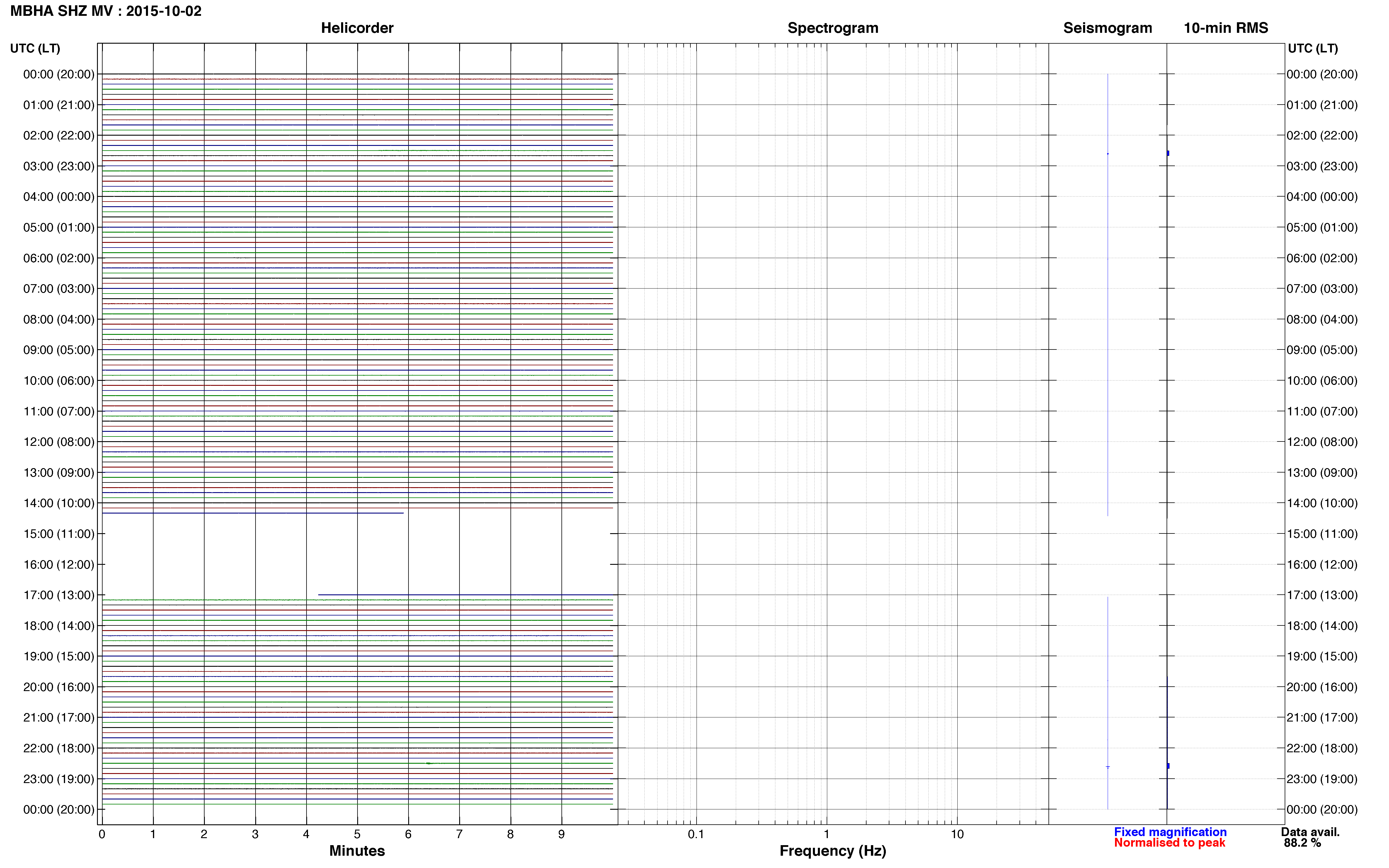Click left axis label '12:00 (08:00)'

(x=59, y=442)
